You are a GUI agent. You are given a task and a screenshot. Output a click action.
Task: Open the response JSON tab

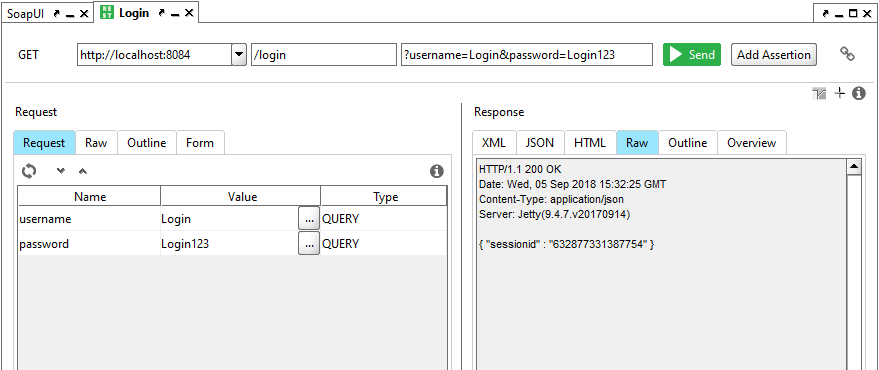click(x=540, y=142)
